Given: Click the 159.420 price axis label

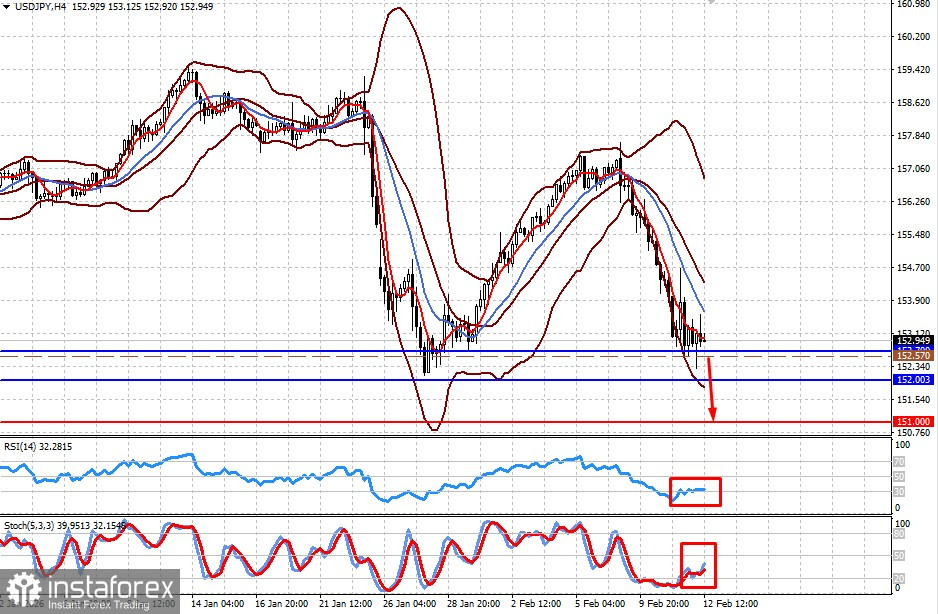Looking at the screenshot, I should tap(913, 69).
